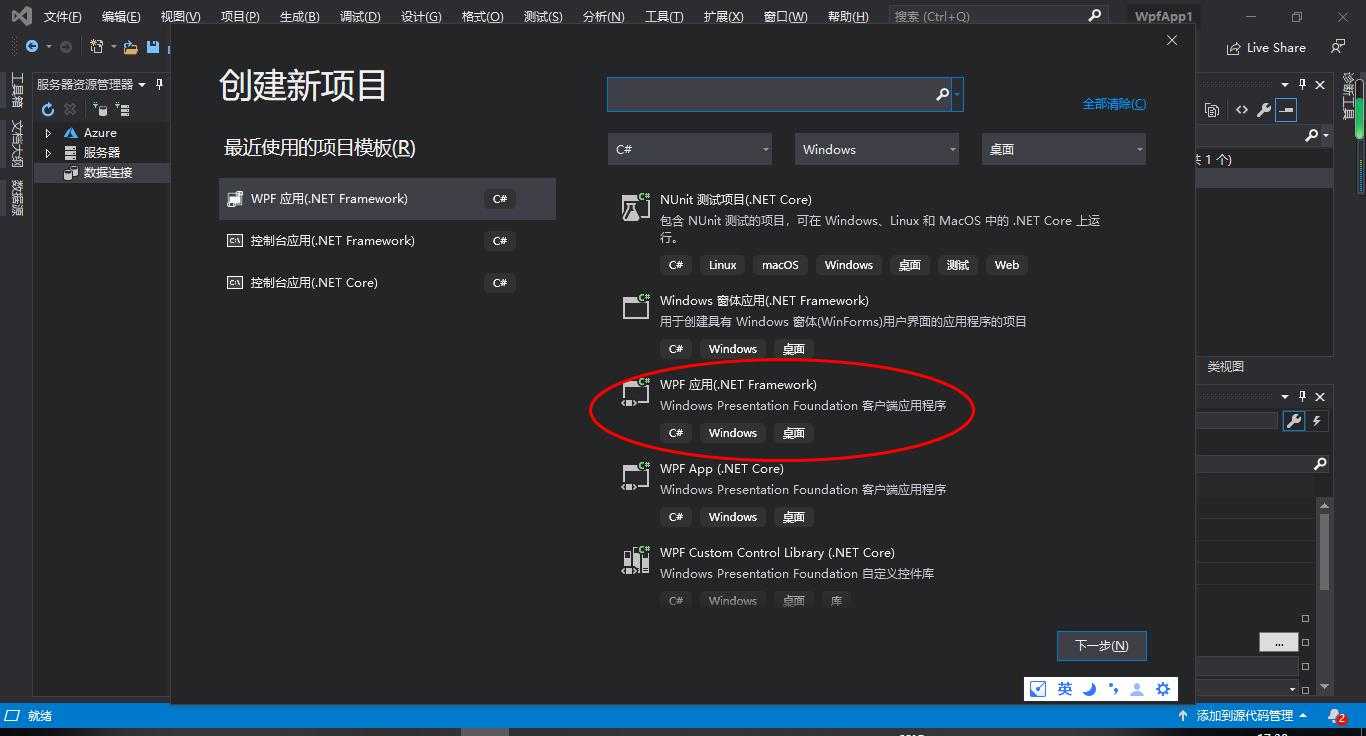The image size is (1366, 736).
Task: Open the C# language filter dropdown
Action: tap(690, 149)
